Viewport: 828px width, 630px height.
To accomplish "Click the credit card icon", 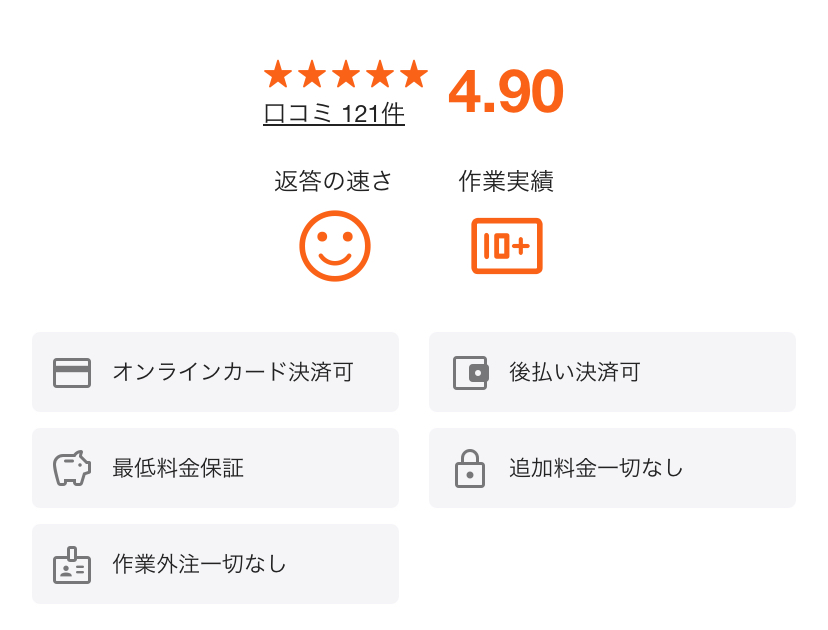I will pos(72,372).
